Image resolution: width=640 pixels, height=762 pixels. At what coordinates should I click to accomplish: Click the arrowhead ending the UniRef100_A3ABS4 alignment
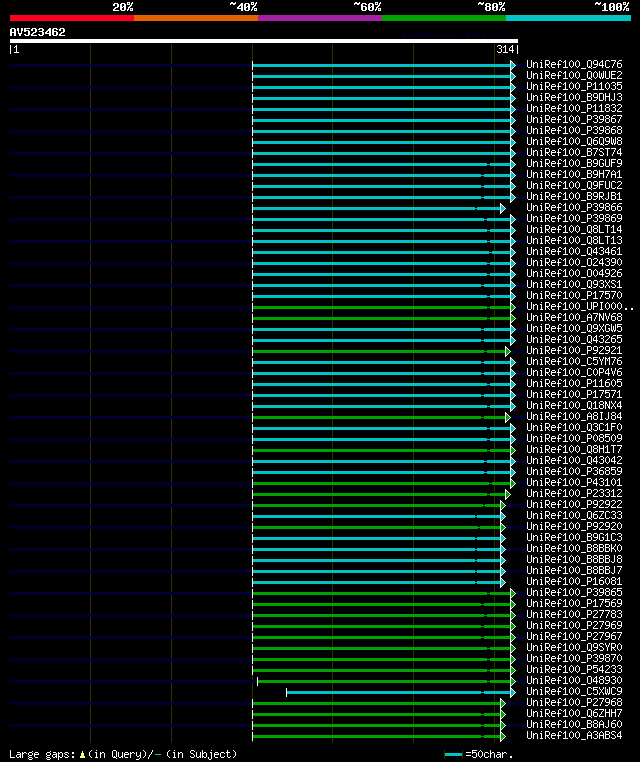503,737
